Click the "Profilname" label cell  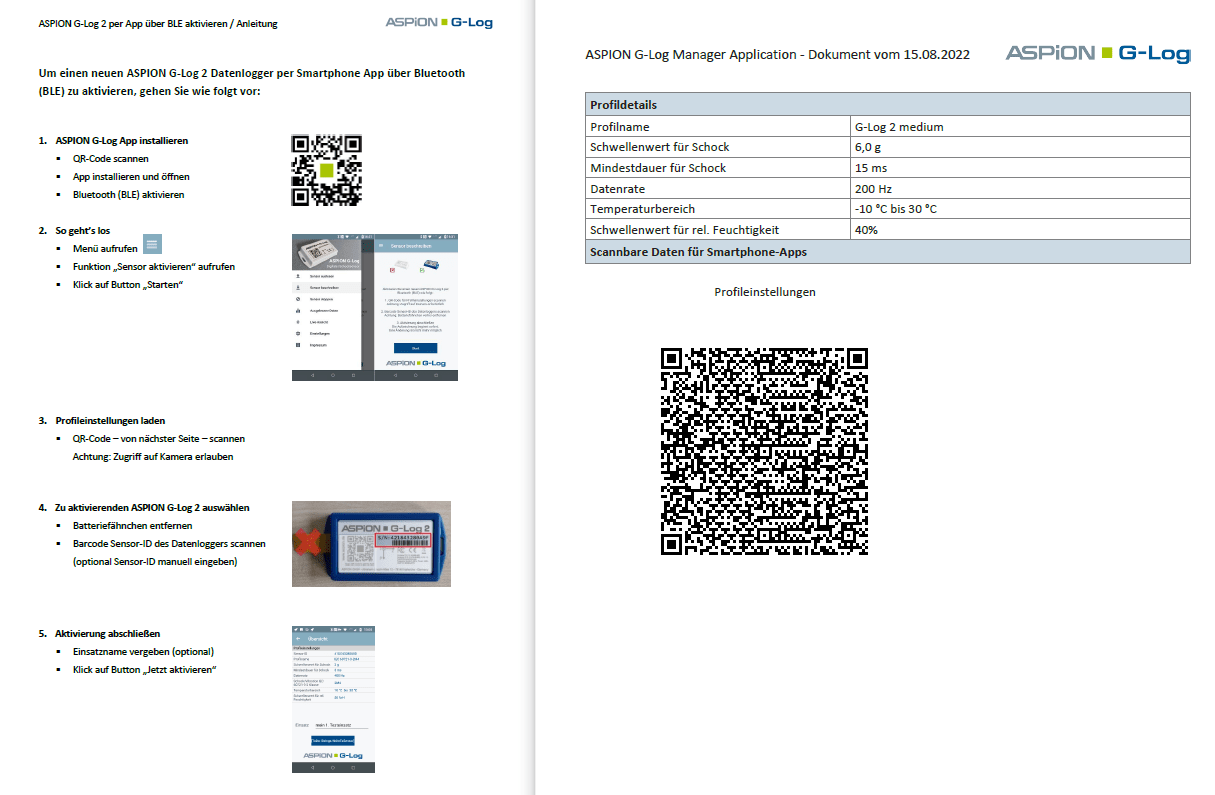pos(718,127)
